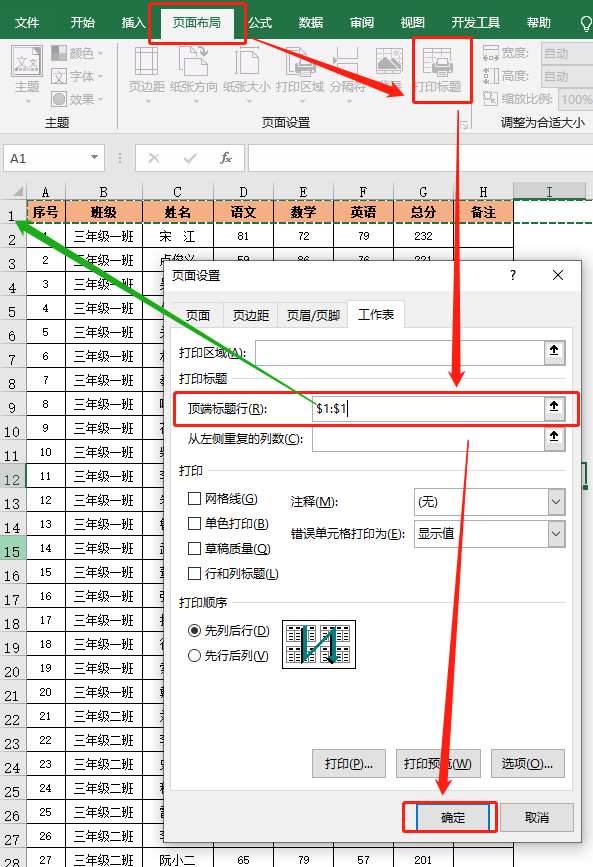Screen dimensions: 593x867
Task: Open the 宽度 width dropdown
Action: [566, 54]
